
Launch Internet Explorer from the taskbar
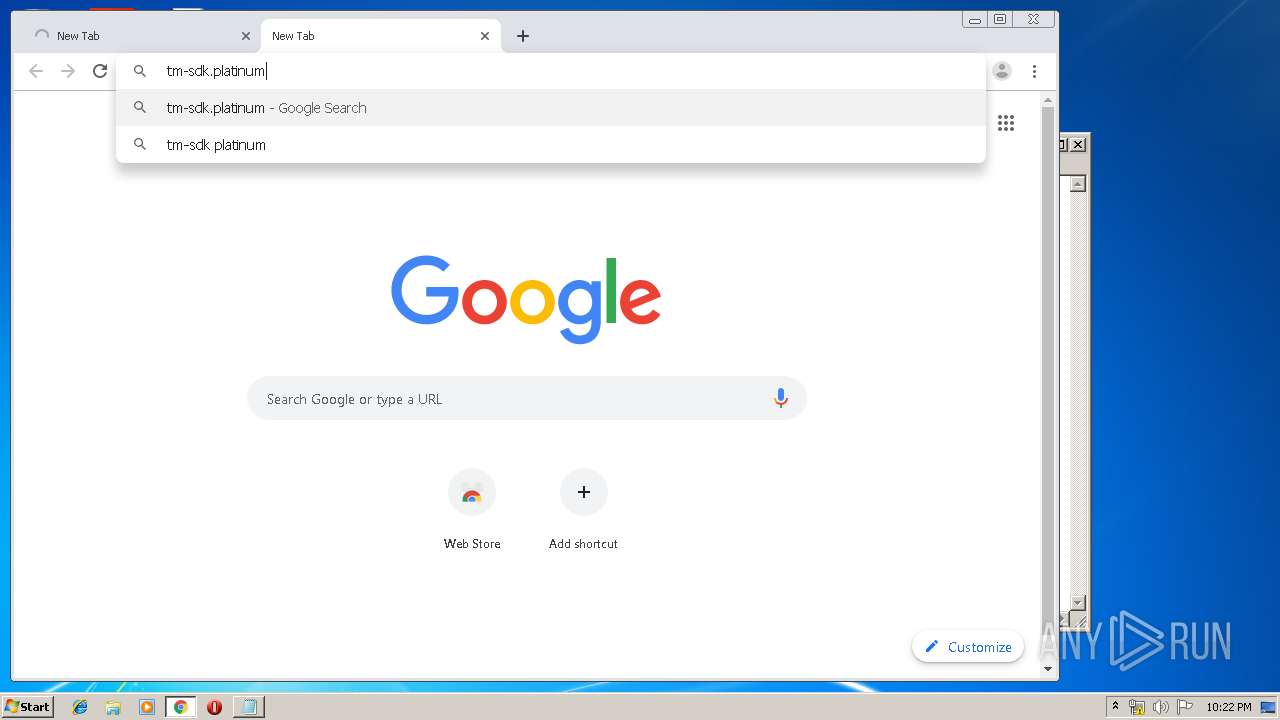[80, 707]
